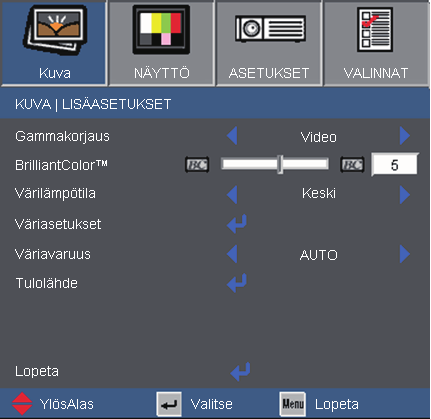Click the Valitse enter key button

pos(169,404)
